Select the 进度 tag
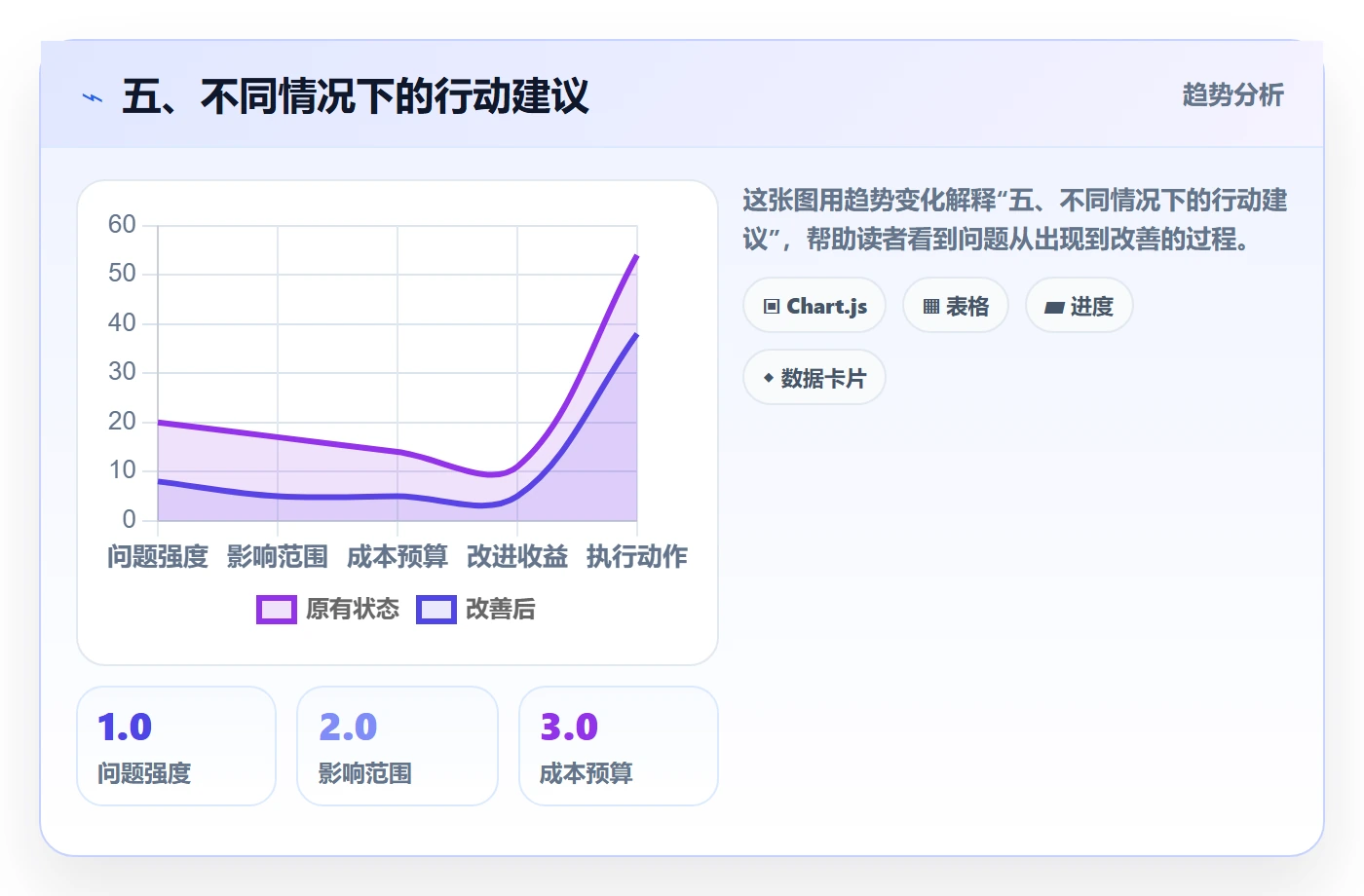This screenshot has width=1364, height=896. [1080, 306]
